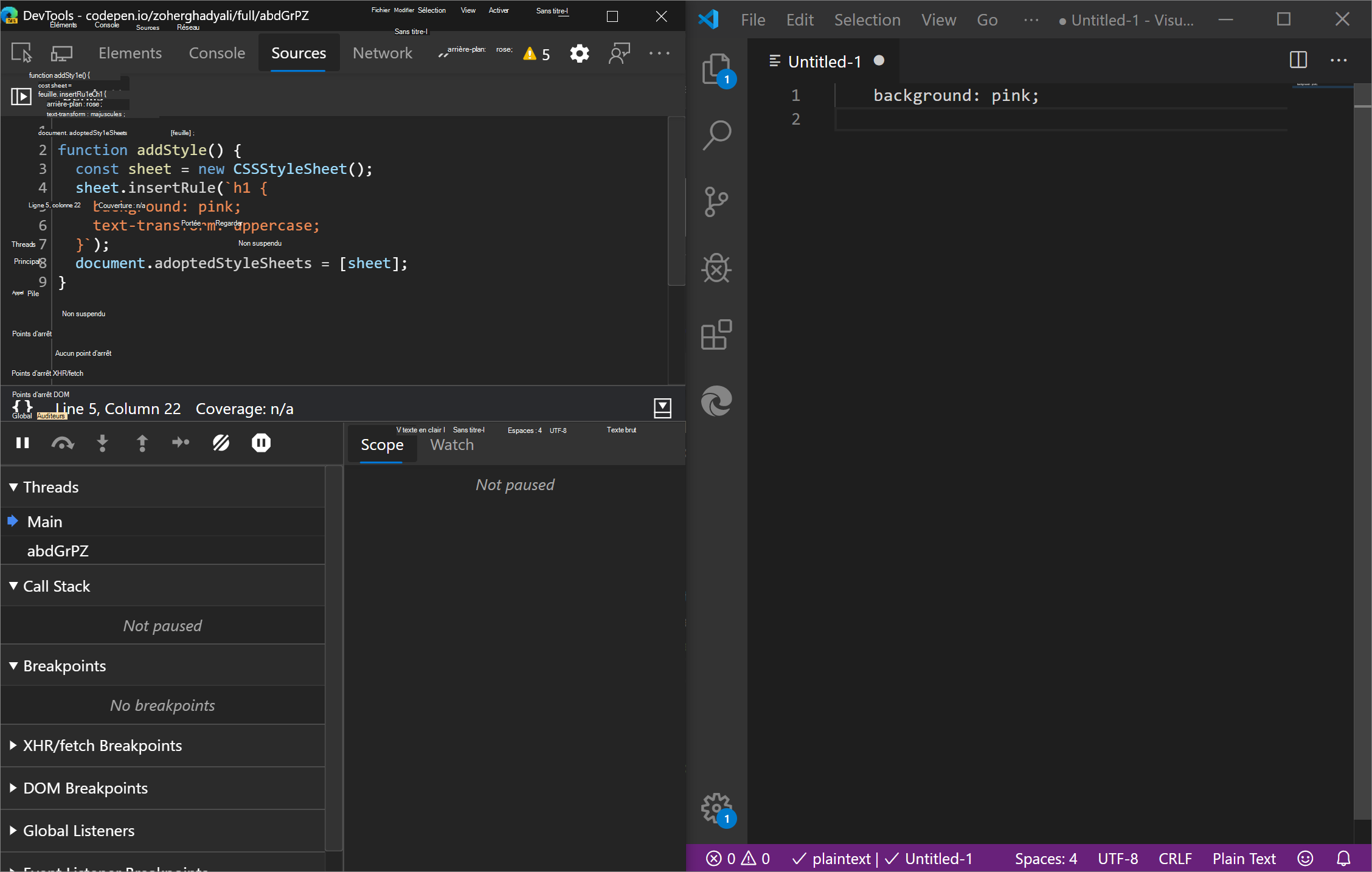
Task: Switch to the Network tab in DevTools
Action: coord(383,53)
